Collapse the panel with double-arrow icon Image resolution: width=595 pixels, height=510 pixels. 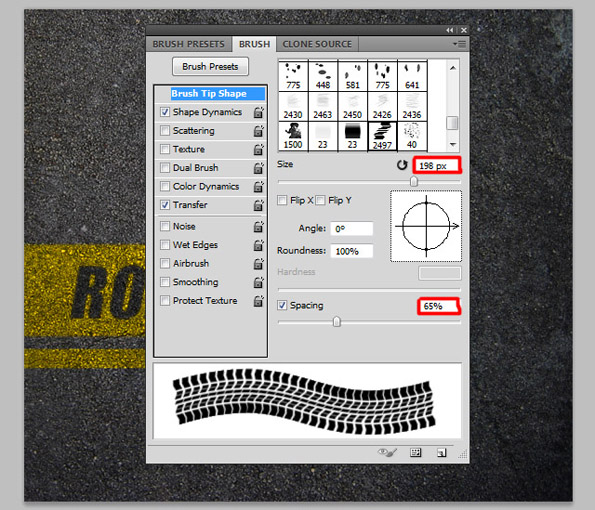pos(450,30)
